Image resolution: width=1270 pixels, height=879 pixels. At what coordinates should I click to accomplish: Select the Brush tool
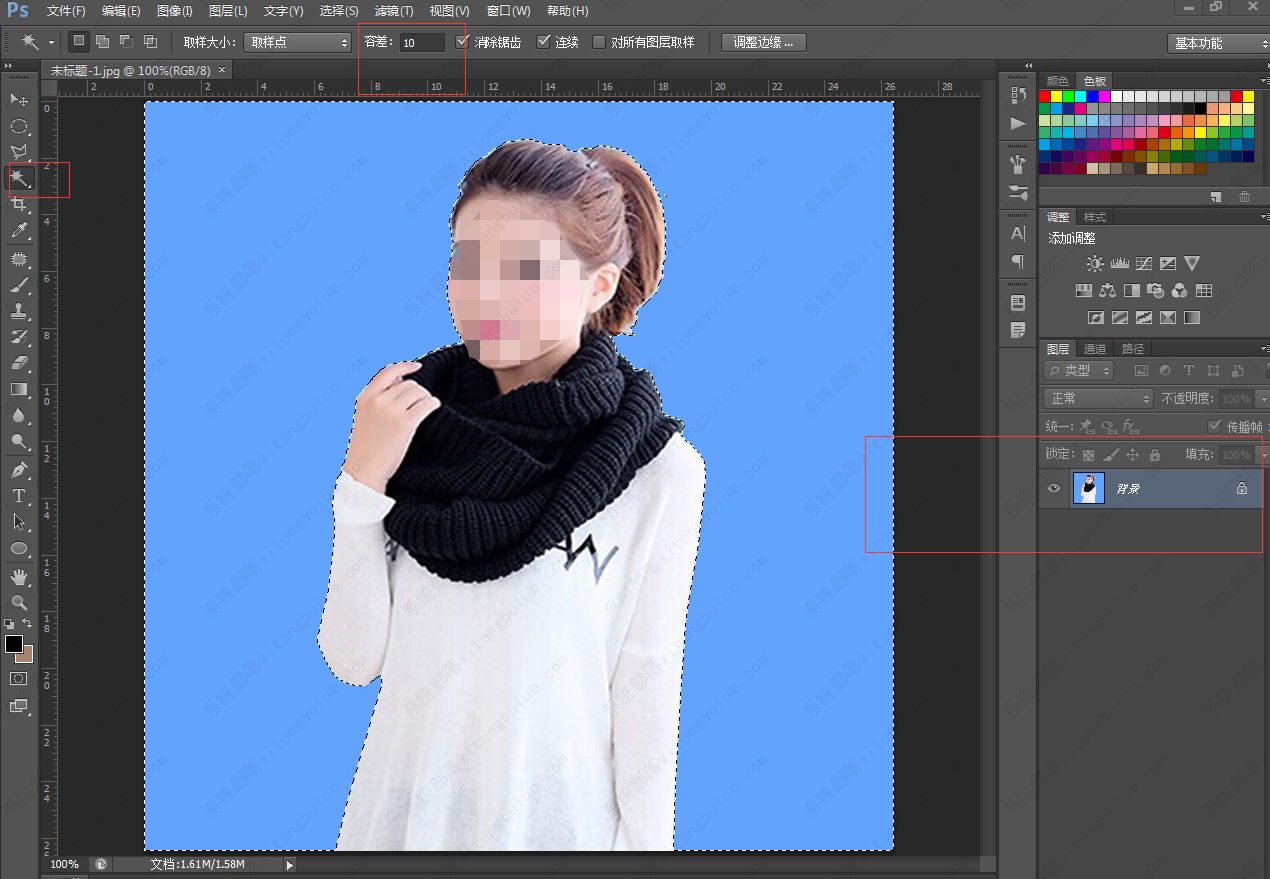tap(19, 285)
